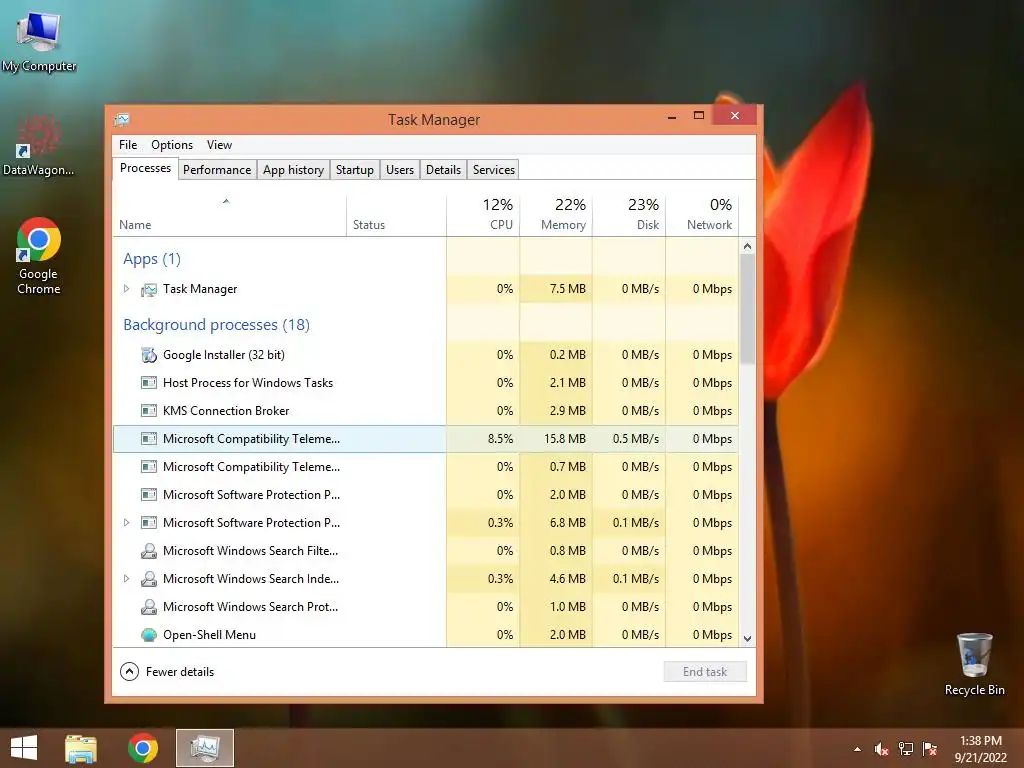Show hidden system tray icons arrow
The width and height of the screenshot is (1024, 768).
pyautogui.click(x=857, y=749)
